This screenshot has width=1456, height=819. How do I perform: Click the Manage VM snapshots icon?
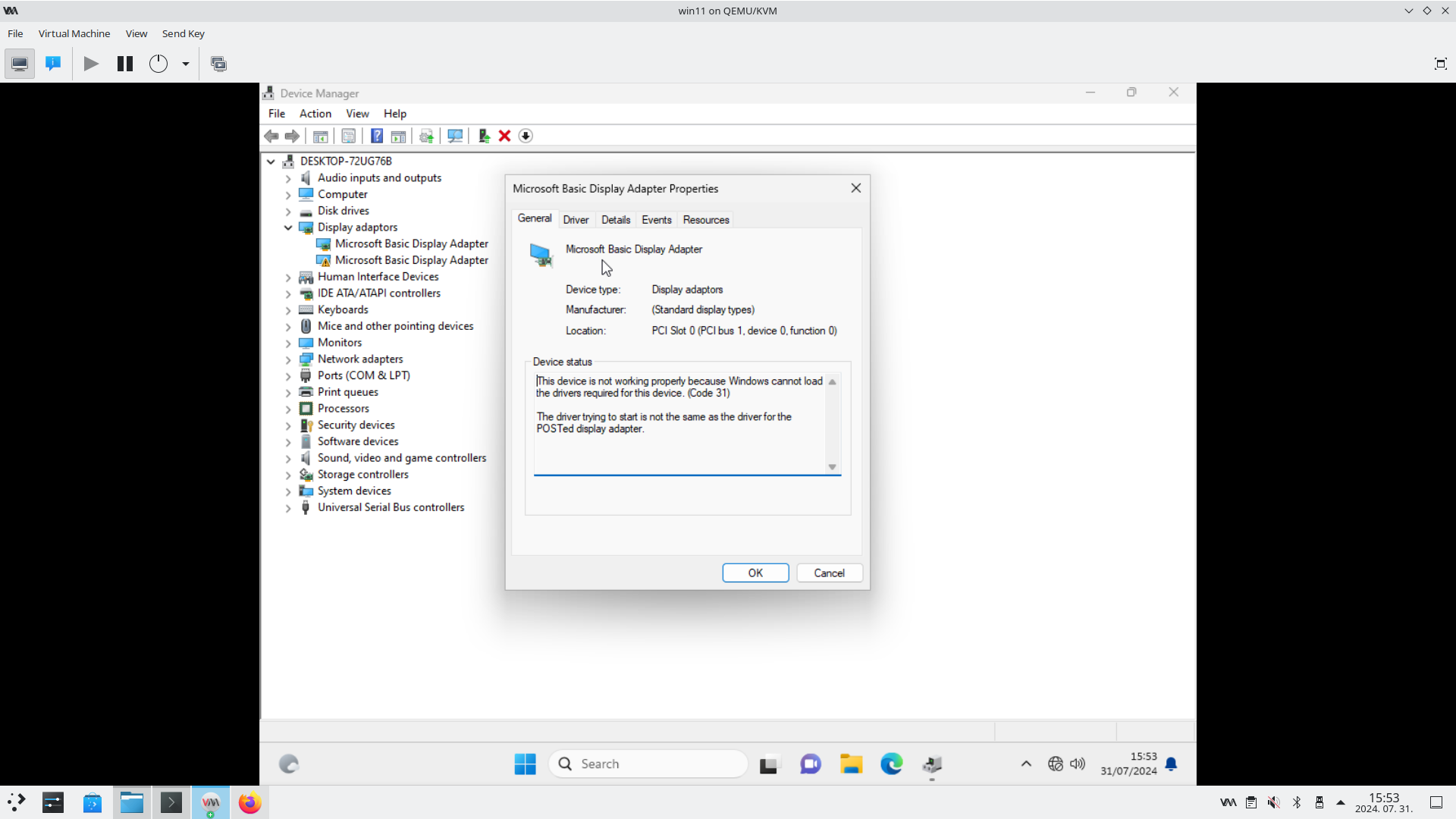[218, 64]
